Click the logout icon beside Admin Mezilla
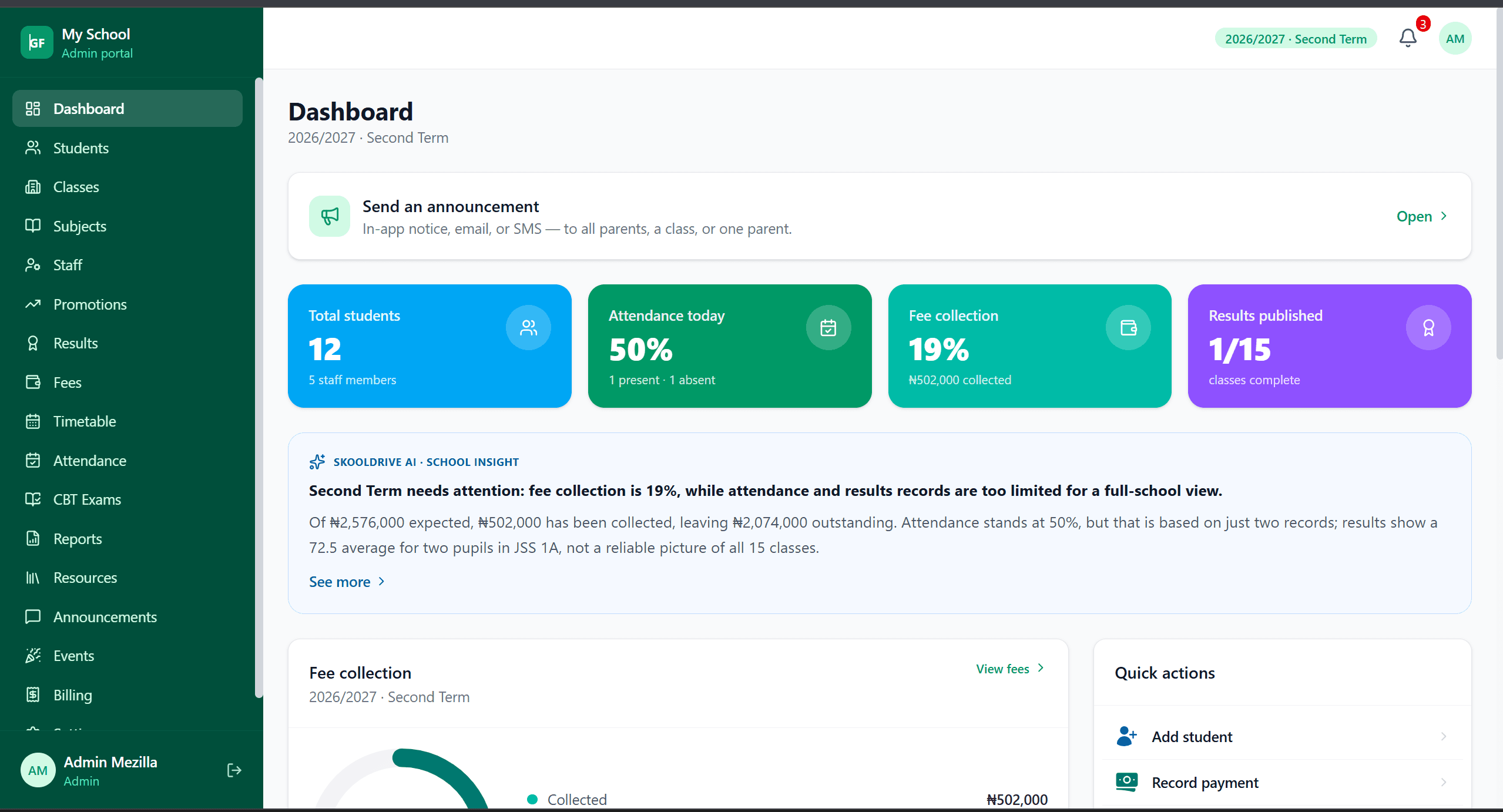 (x=234, y=770)
